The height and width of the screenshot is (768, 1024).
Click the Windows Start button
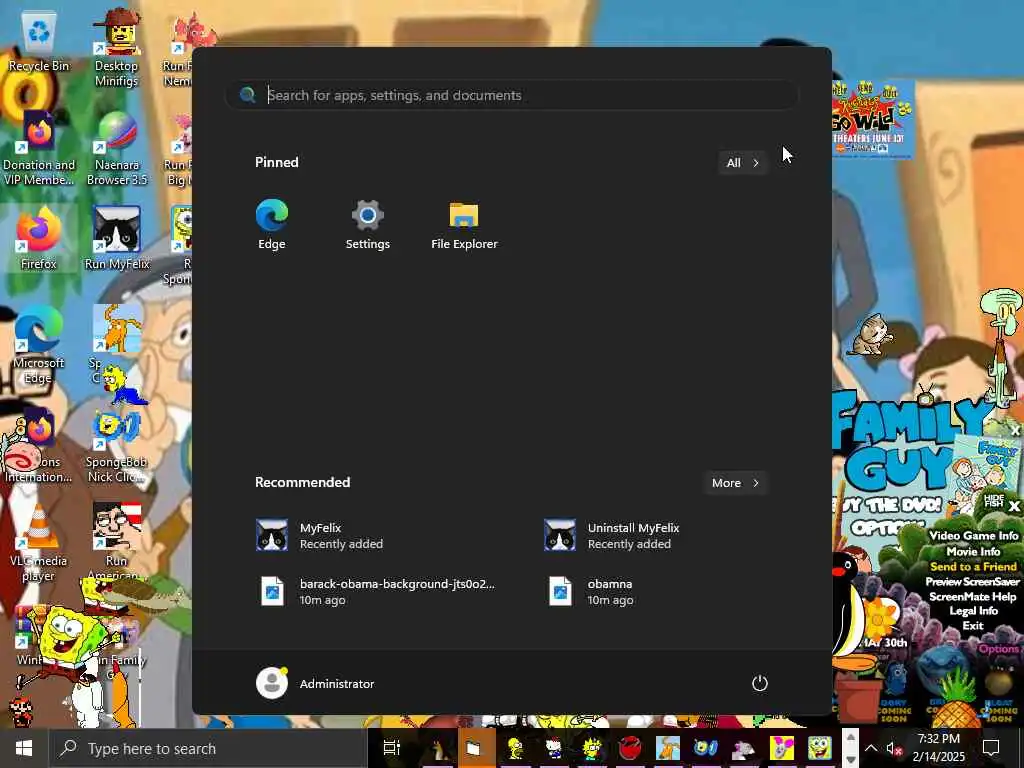24,748
